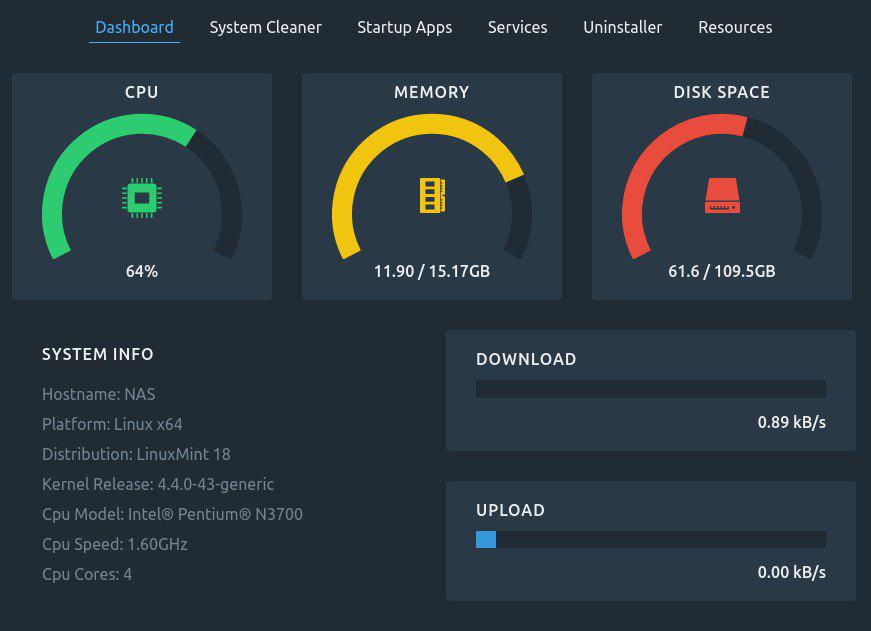Click the UPLOAD panel heading

(x=510, y=510)
